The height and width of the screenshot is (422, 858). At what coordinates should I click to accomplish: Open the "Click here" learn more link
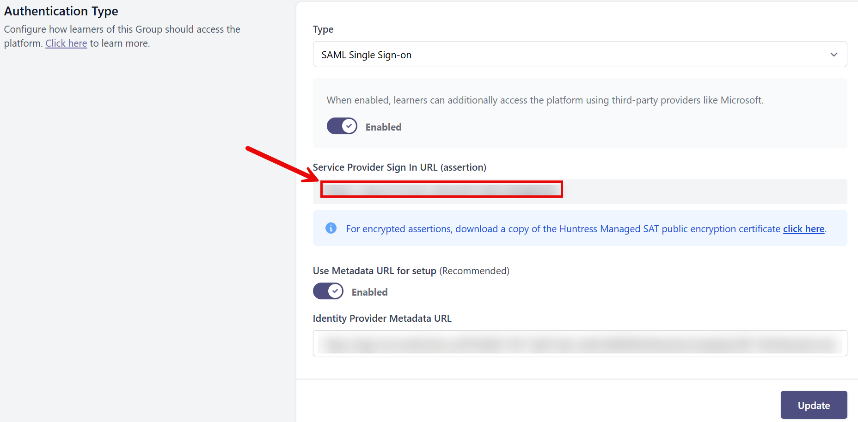tap(66, 43)
